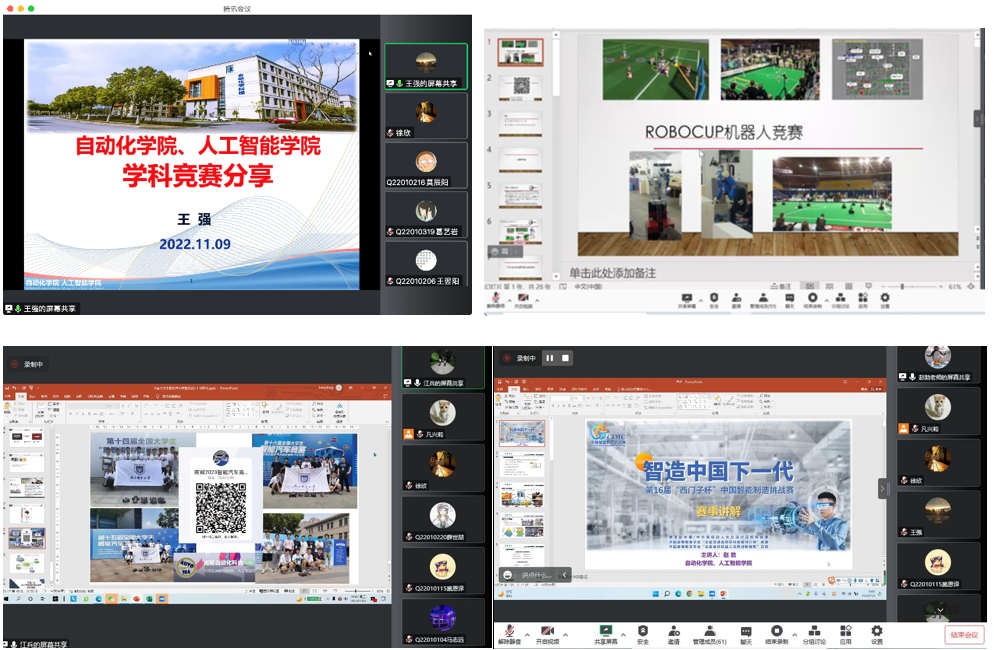Image resolution: width=994 pixels, height=650 pixels.
Task: Open 分组讨论 in the 智造中国下一代 meeting toolbar
Action: [x=815, y=635]
